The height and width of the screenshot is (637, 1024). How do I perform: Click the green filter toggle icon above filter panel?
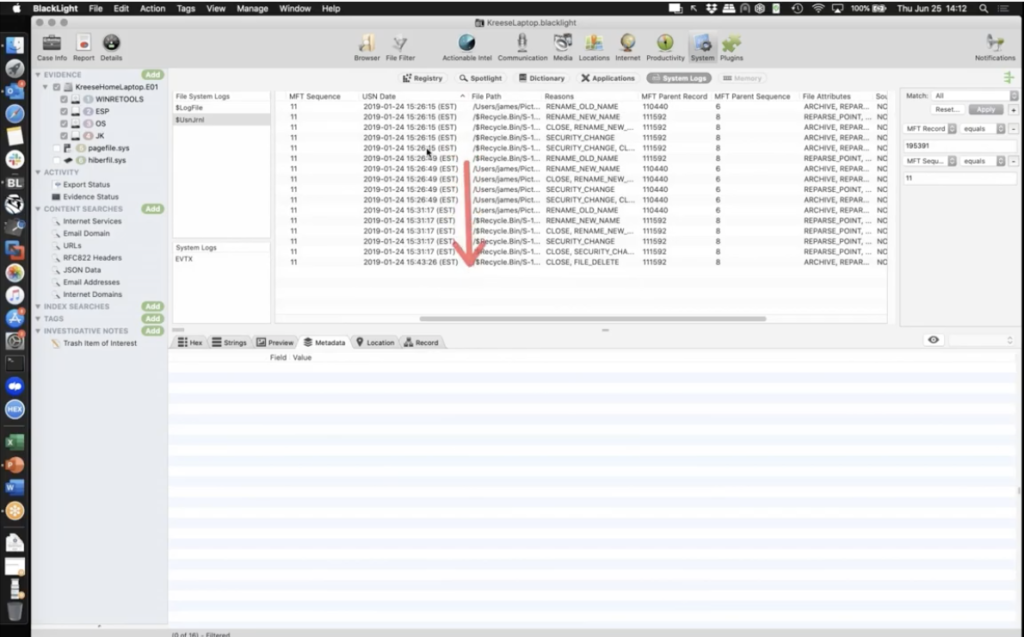click(x=1009, y=78)
